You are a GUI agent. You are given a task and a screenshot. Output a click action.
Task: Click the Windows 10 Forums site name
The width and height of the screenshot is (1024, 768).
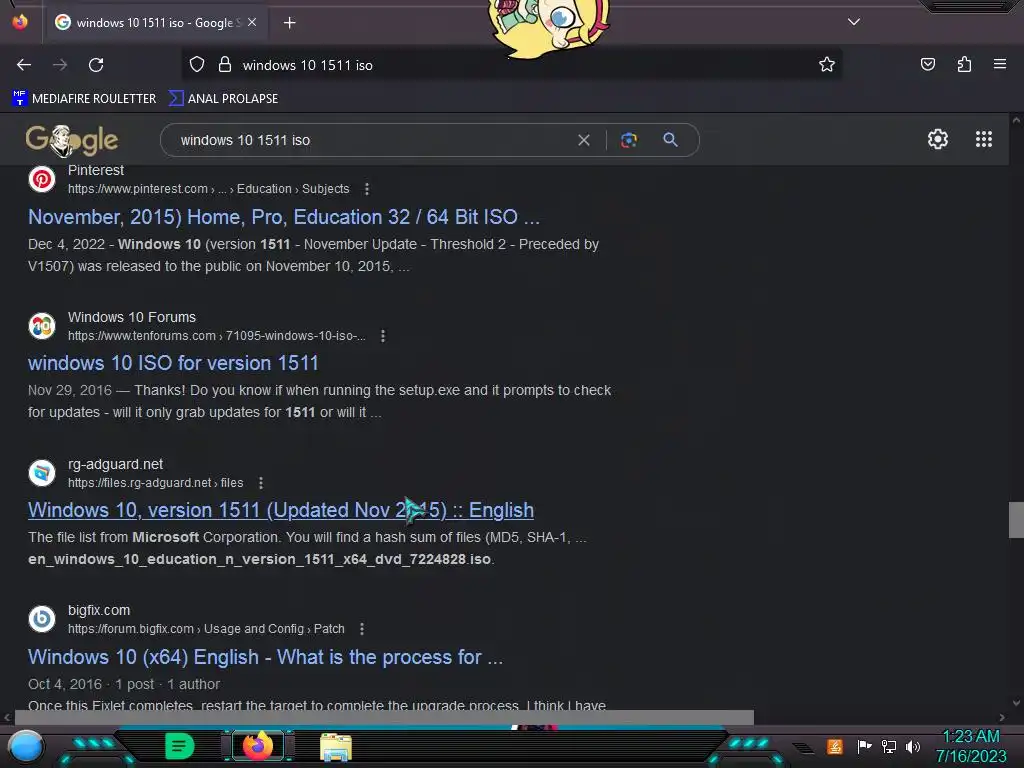pos(132,317)
